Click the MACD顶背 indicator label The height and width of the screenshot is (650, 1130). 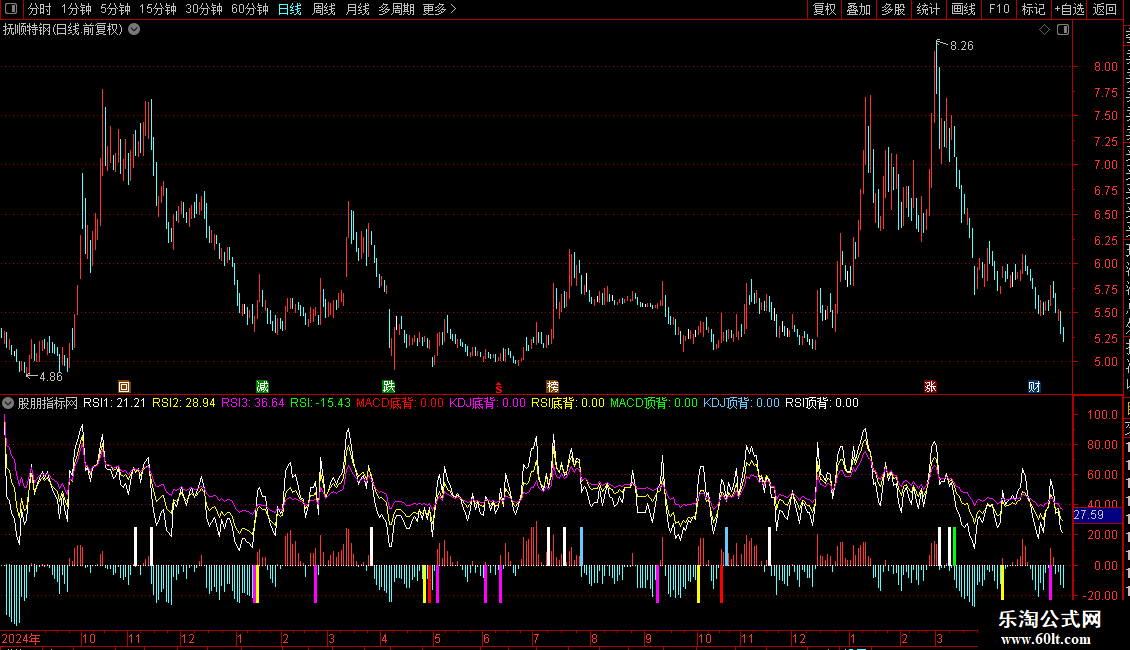click(654, 403)
